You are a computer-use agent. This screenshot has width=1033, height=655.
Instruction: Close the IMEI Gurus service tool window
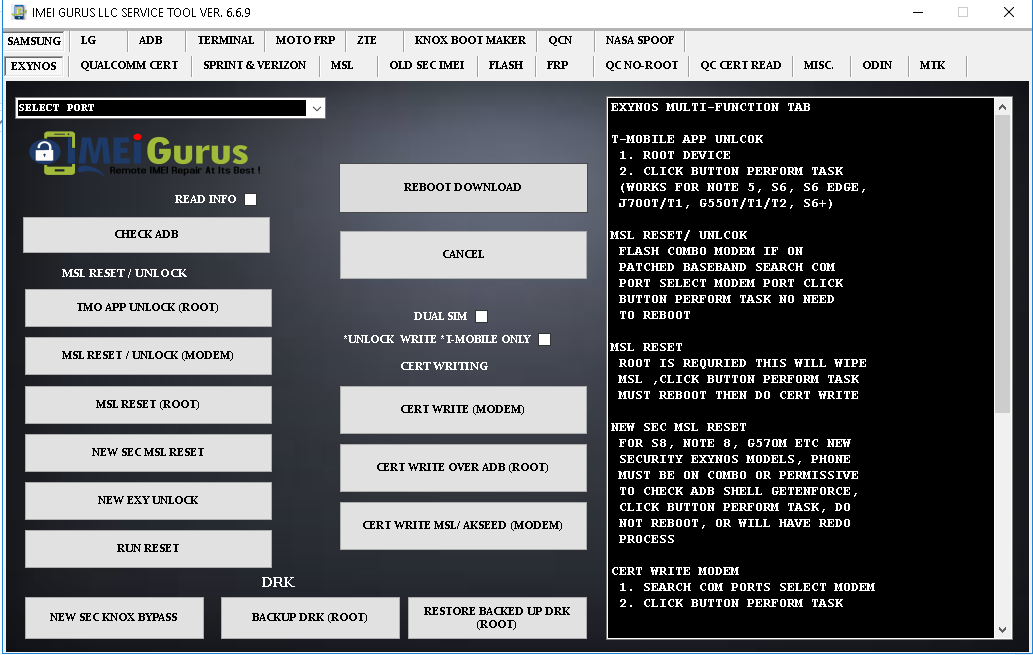1009,12
